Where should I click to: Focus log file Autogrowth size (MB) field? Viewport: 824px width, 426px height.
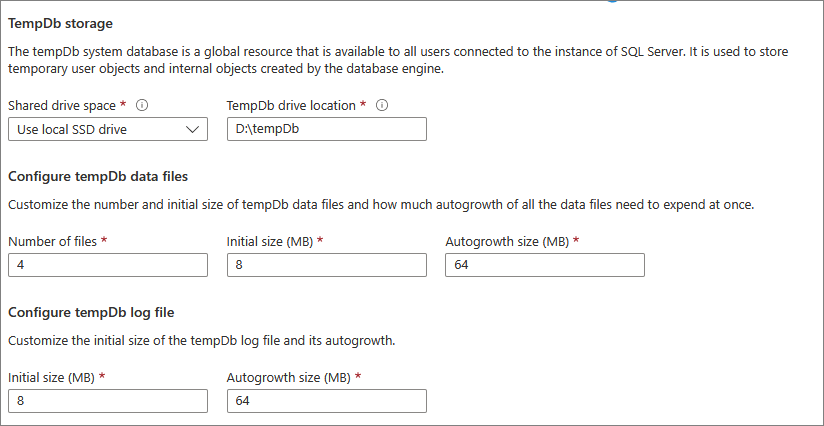(x=327, y=401)
